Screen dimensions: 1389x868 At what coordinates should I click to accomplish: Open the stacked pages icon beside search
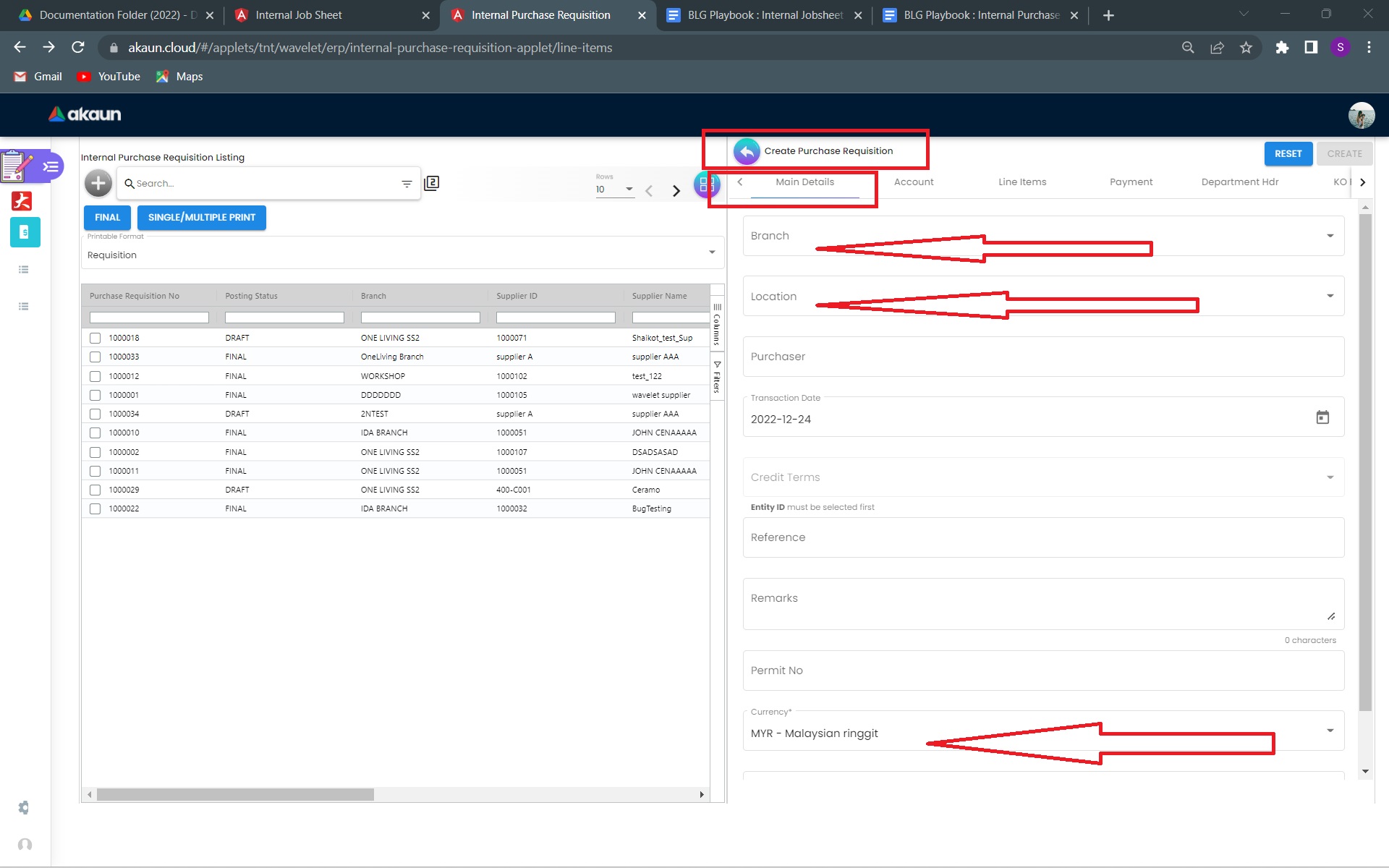432,183
